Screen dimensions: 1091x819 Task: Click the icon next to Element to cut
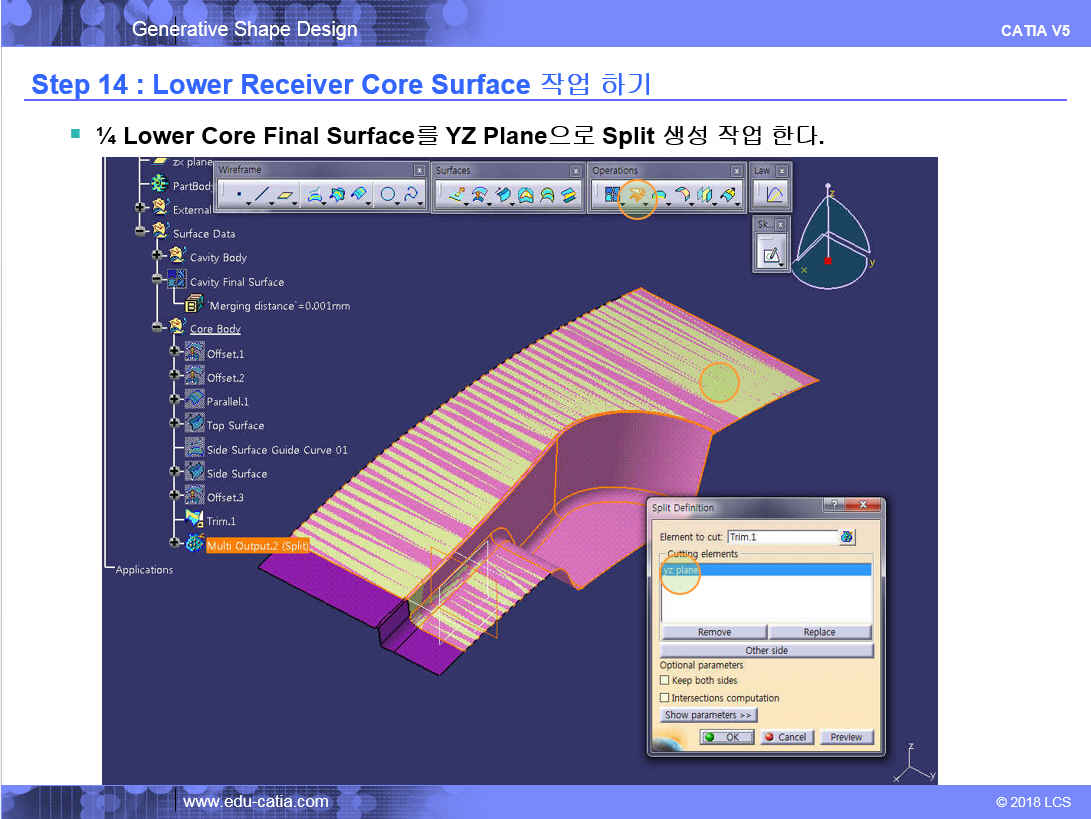tap(848, 537)
